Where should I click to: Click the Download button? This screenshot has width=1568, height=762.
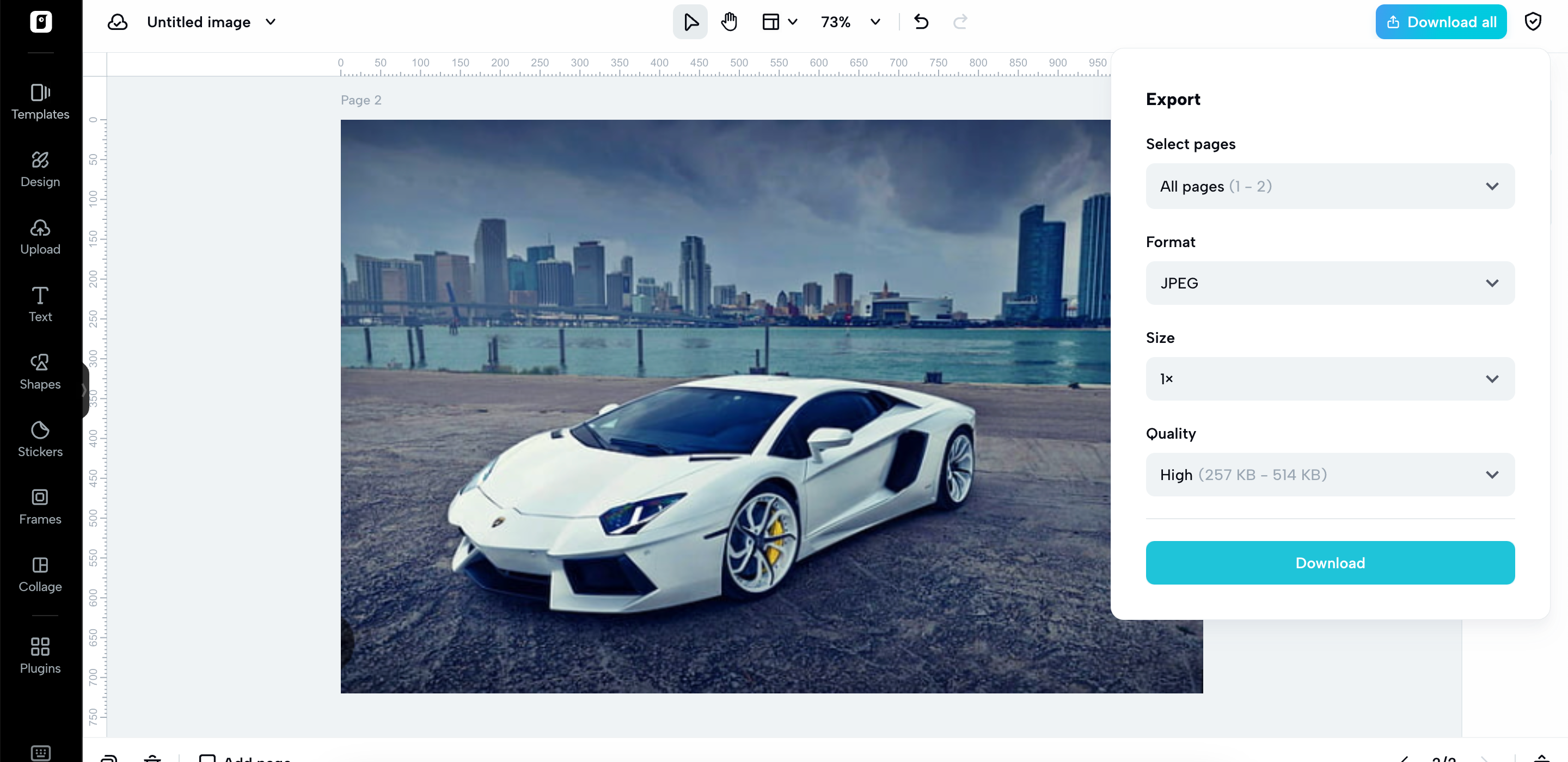pyautogui.click(x=1330, y=562)
